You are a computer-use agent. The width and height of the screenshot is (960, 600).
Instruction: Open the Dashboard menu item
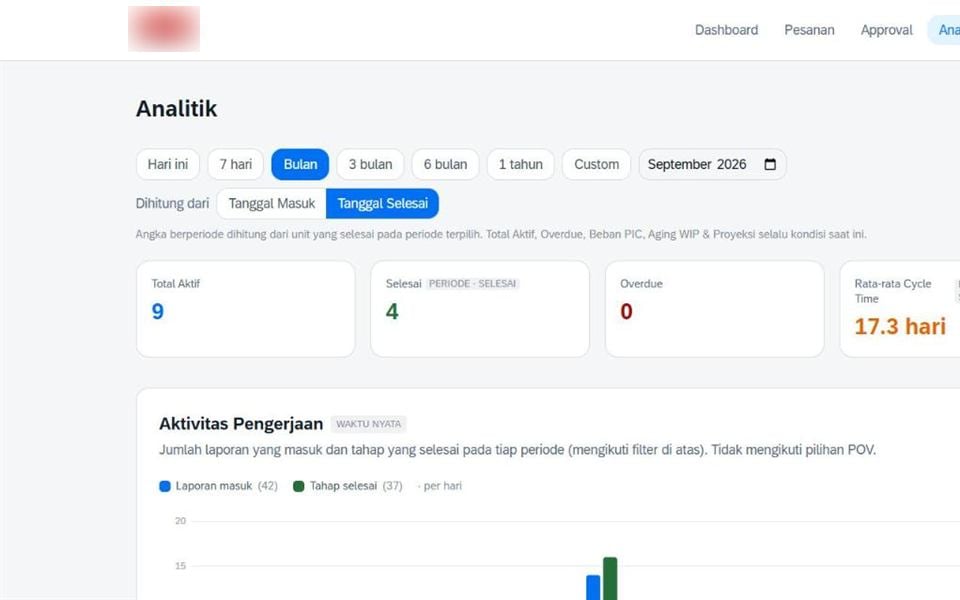point(726,30)
